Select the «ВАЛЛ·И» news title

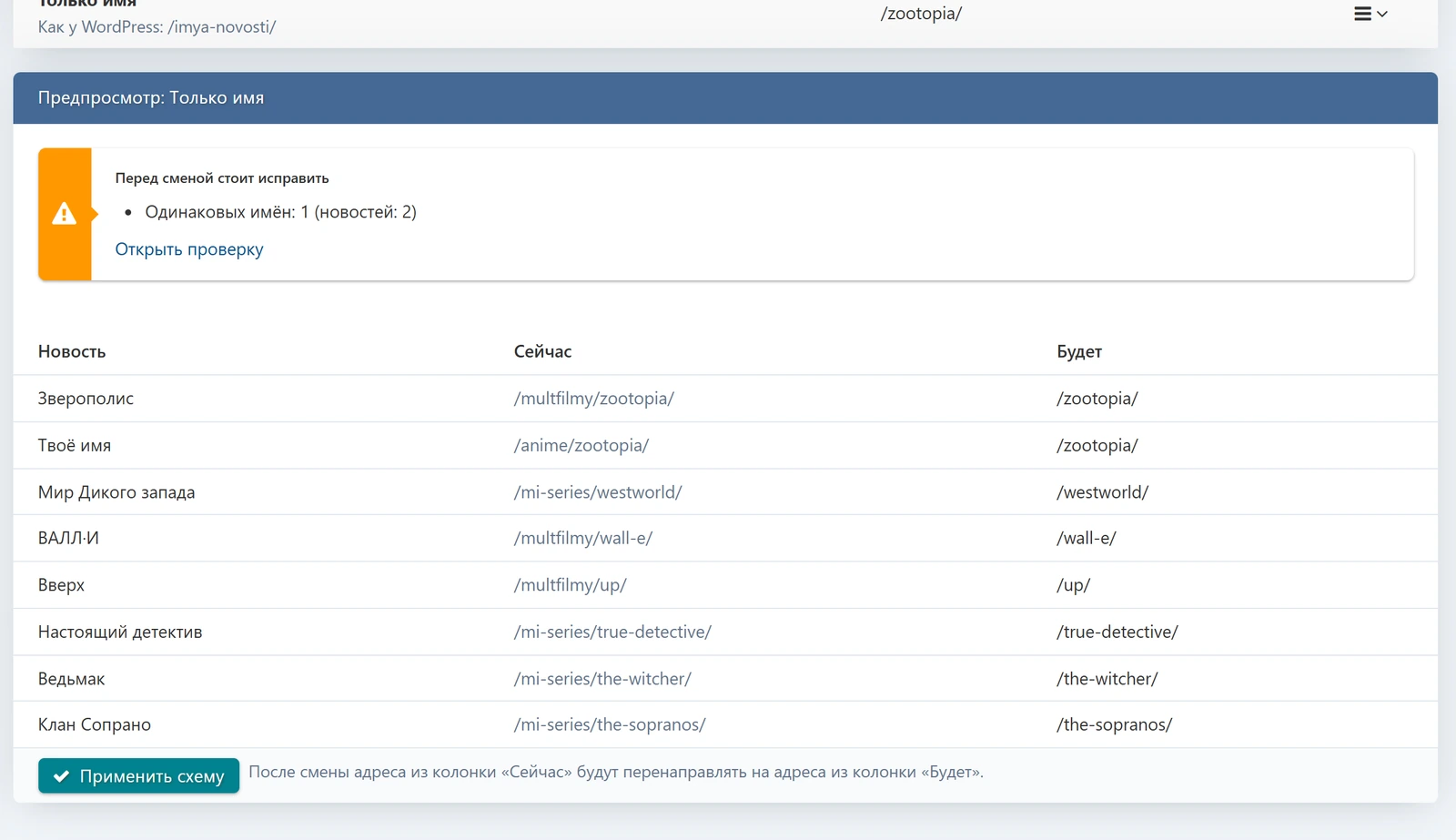pyautogui.click(x=68, y=539)
